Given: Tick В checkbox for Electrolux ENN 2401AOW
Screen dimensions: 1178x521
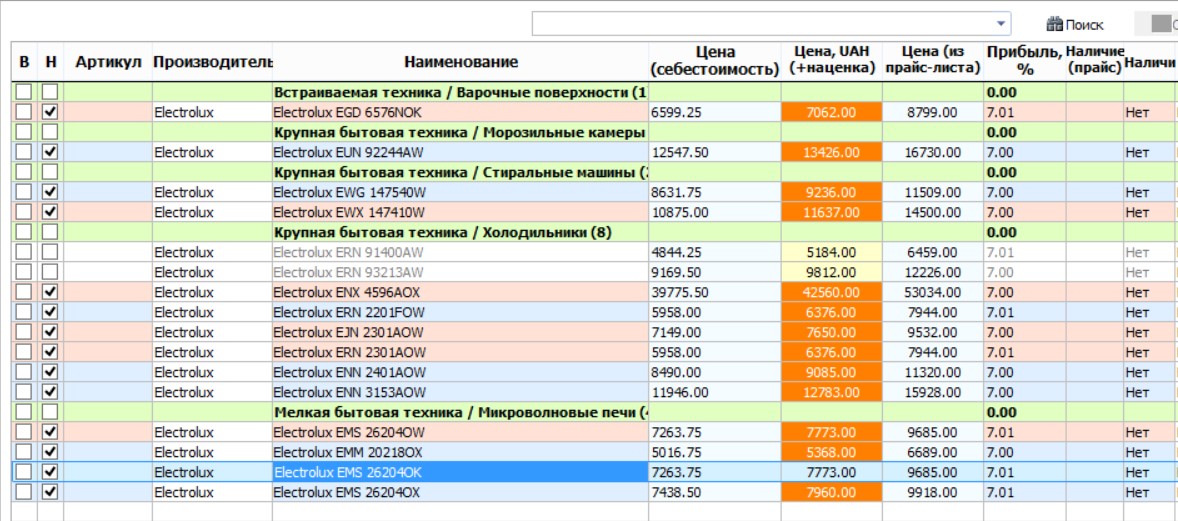Looking at the screenshot, I should [x=24, y=372].
